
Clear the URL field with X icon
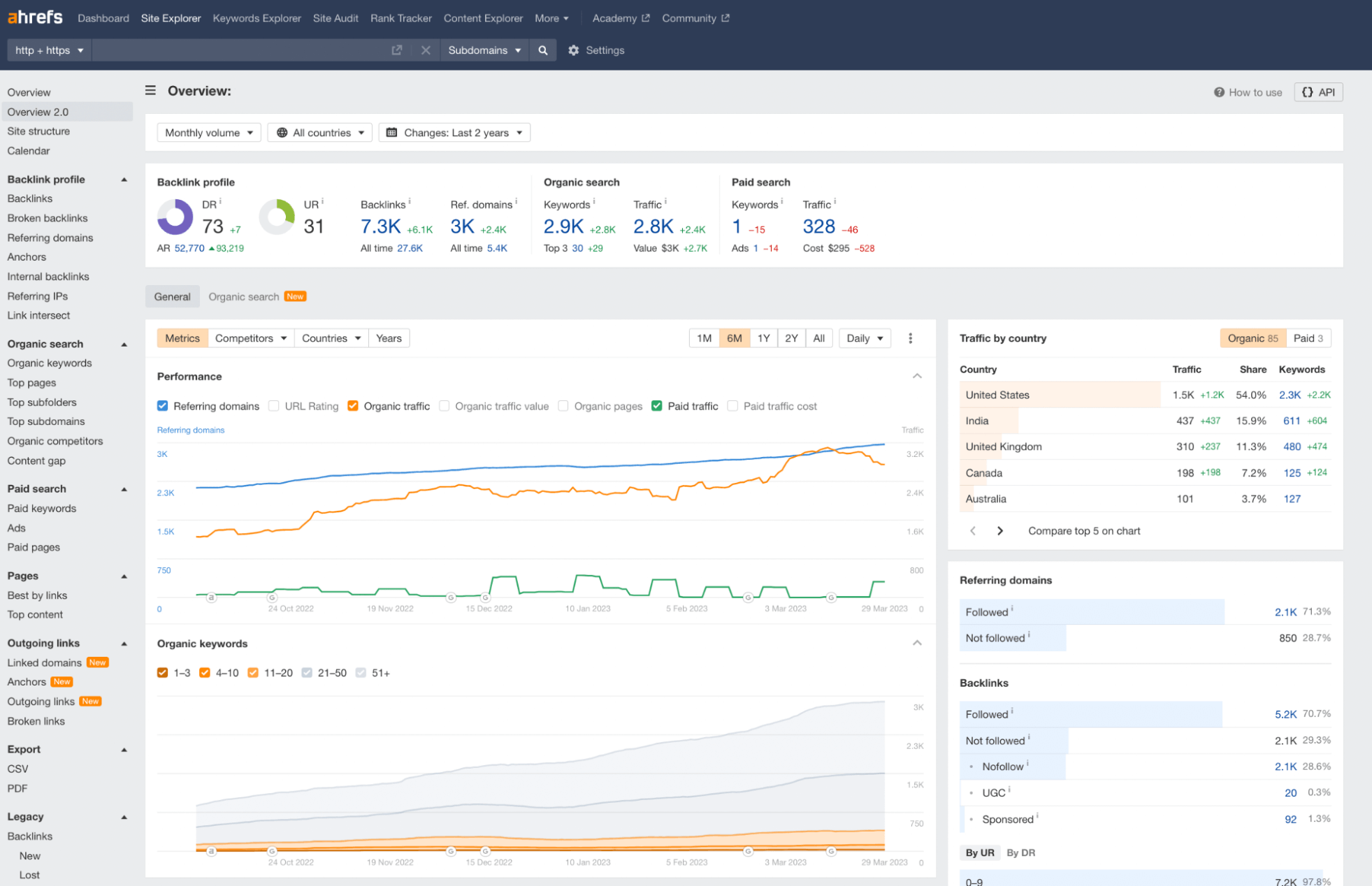pos(425,50)
